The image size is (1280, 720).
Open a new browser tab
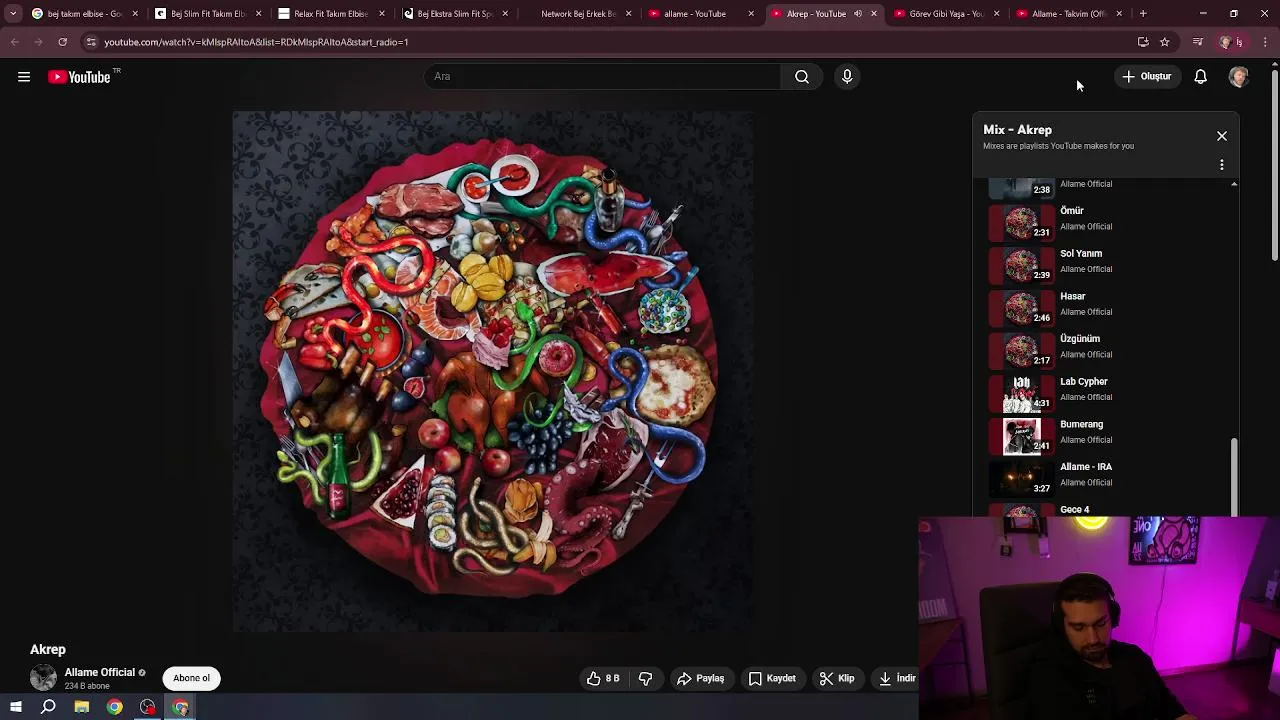pos(1143,14)
